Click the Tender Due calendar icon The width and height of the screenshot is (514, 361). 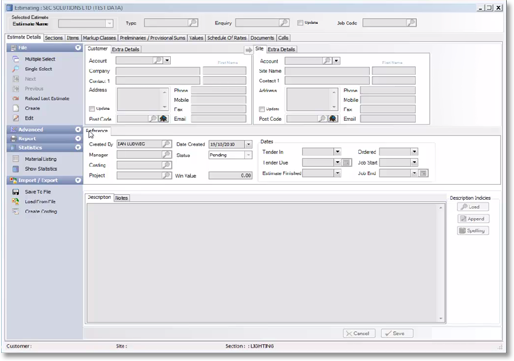pos(346,162)
